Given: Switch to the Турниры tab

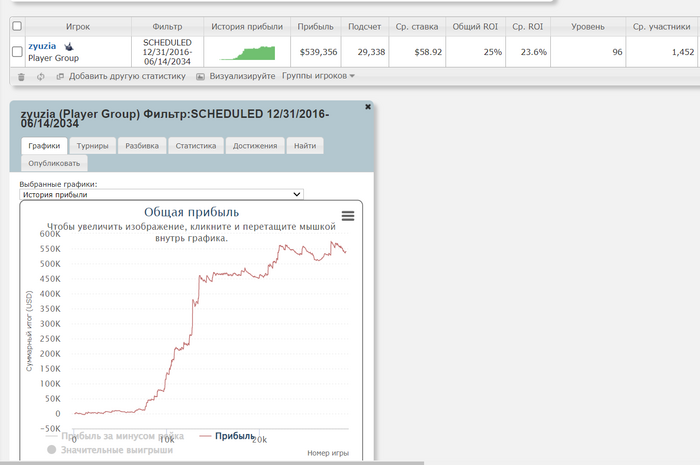Looking at the screenshot, I should coord(92,146).
